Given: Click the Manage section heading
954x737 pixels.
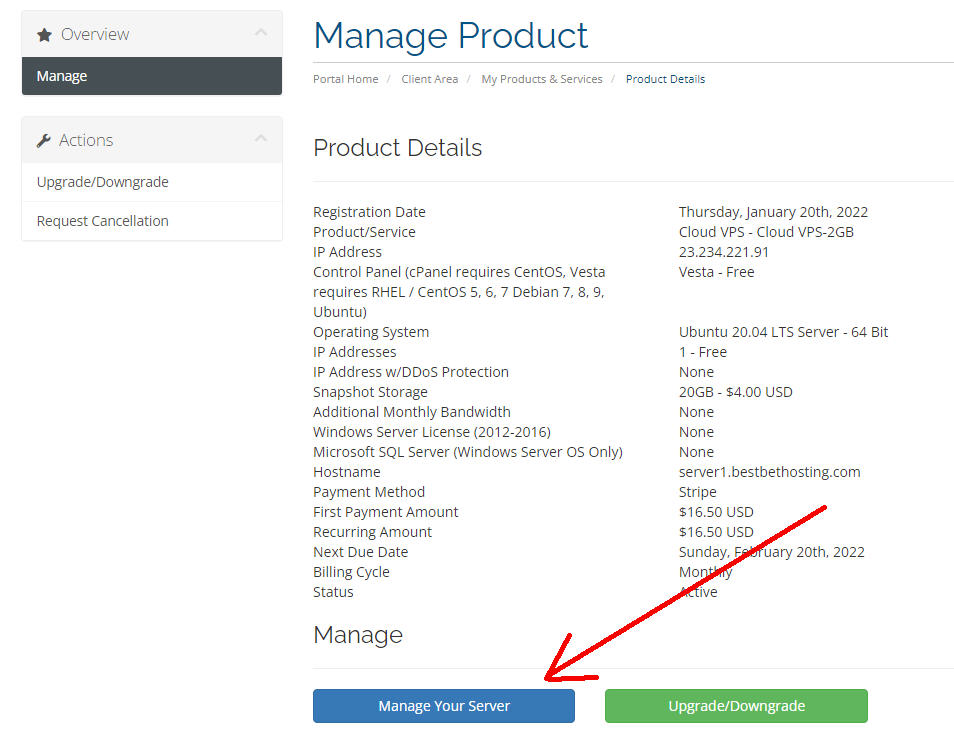Looking at the screenshot, I should point(358,635).
